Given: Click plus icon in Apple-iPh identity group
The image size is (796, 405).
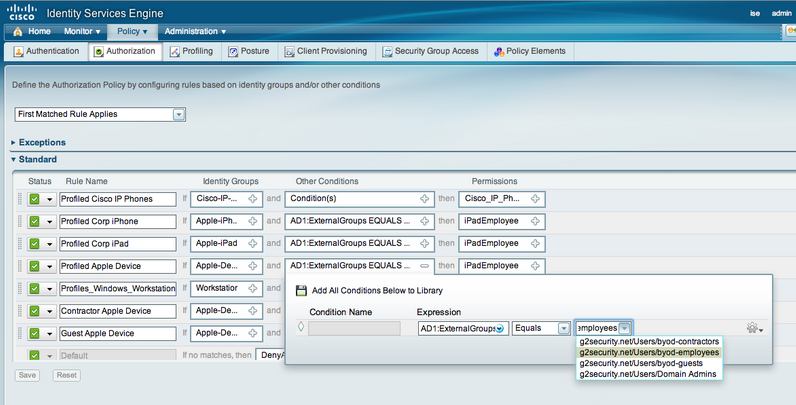Looking at the screenshot, I should click(252, 221).
